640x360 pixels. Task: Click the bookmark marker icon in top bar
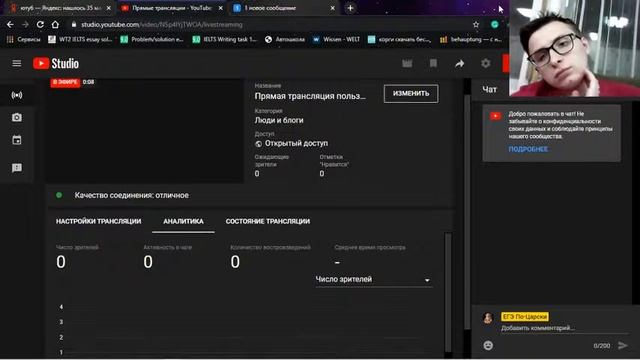[x=433, y=63]
